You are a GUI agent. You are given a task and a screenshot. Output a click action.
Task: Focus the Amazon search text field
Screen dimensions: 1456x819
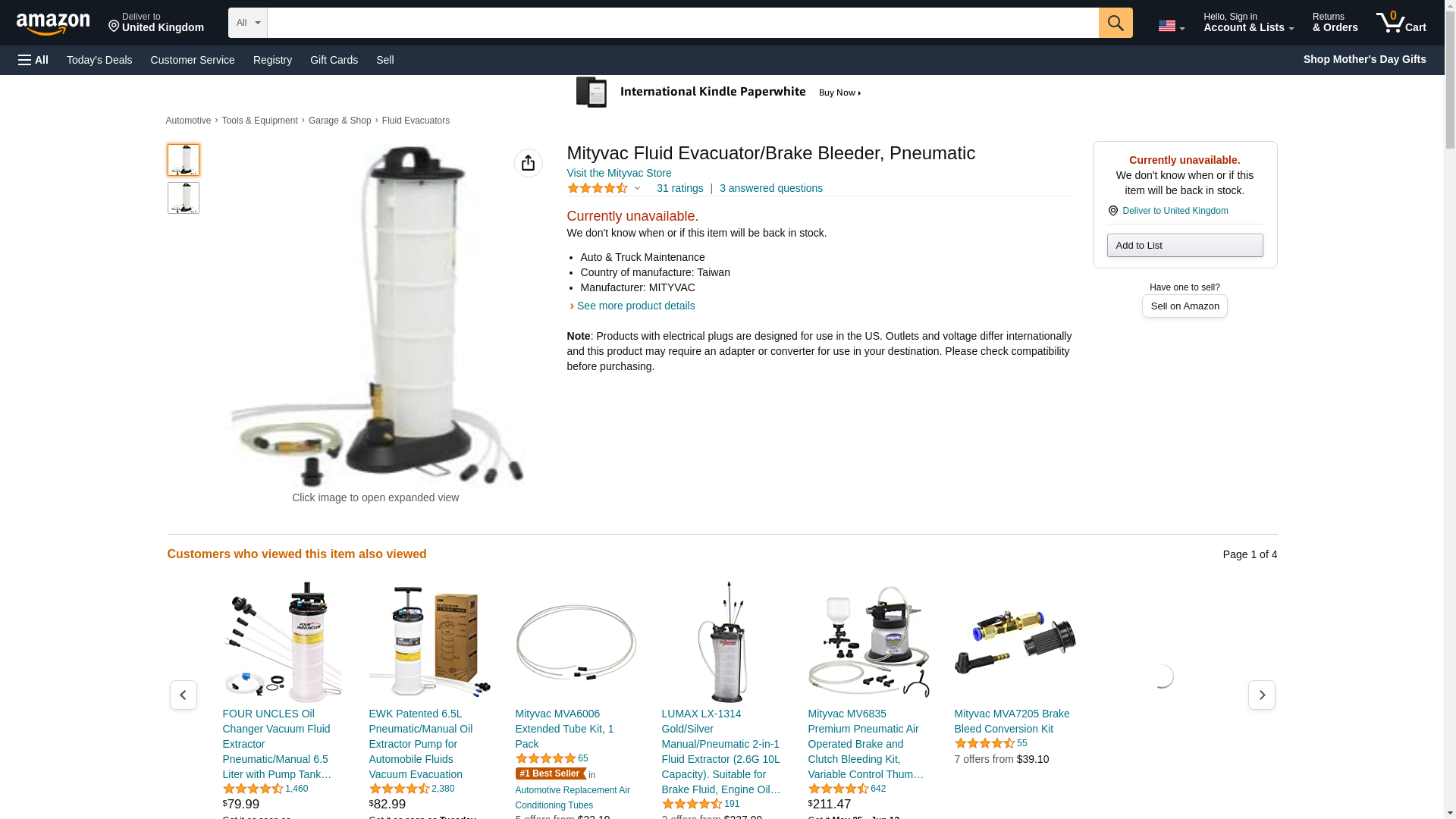tap(682, 23)
